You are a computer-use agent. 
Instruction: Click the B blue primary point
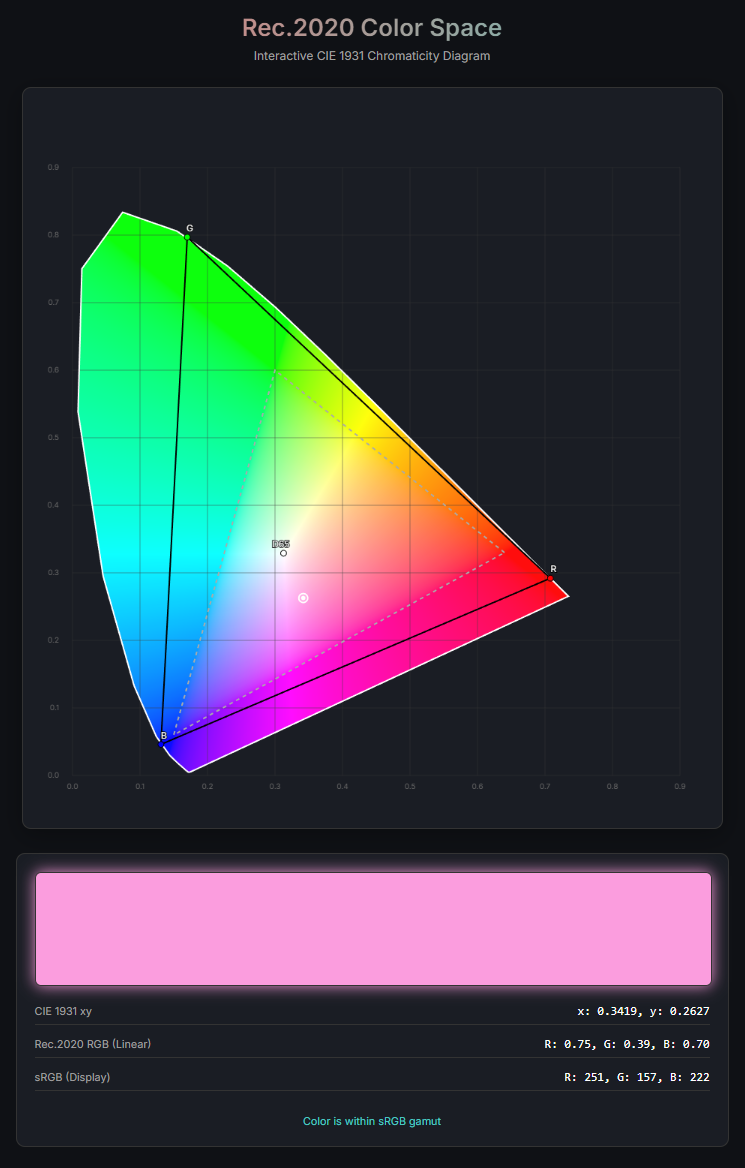tap(161, 744)
